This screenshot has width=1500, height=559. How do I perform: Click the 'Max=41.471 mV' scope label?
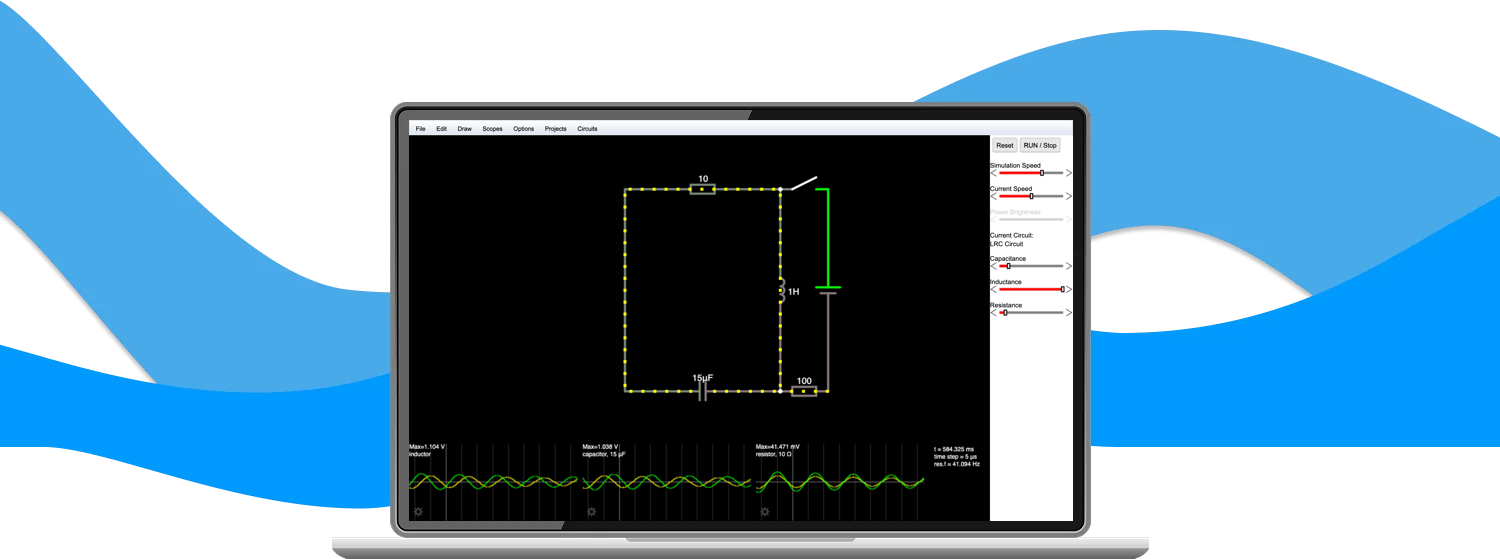pyautogui.click(x=778, y=447)
